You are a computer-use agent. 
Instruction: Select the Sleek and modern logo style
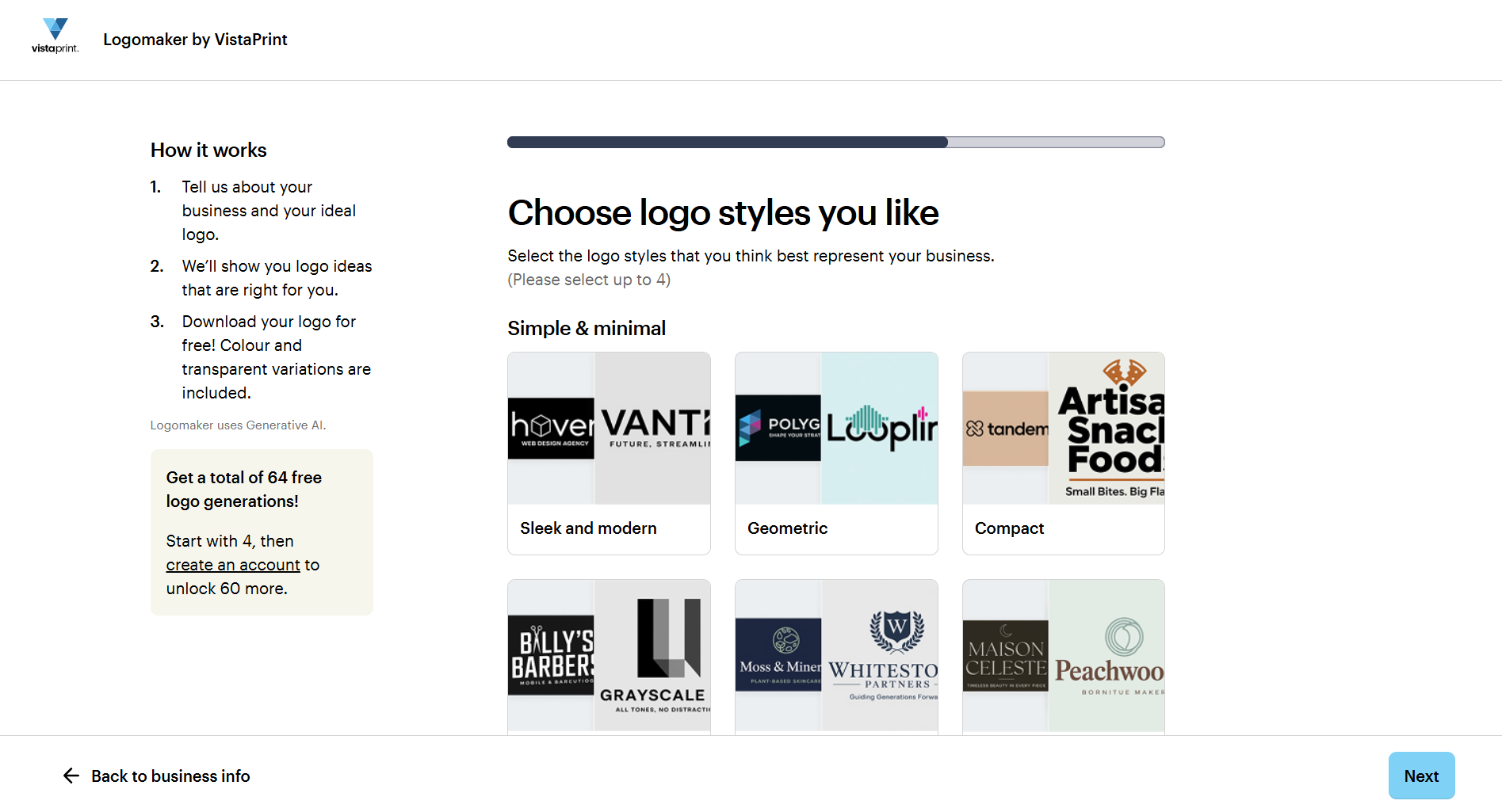(x=609, y=453)
